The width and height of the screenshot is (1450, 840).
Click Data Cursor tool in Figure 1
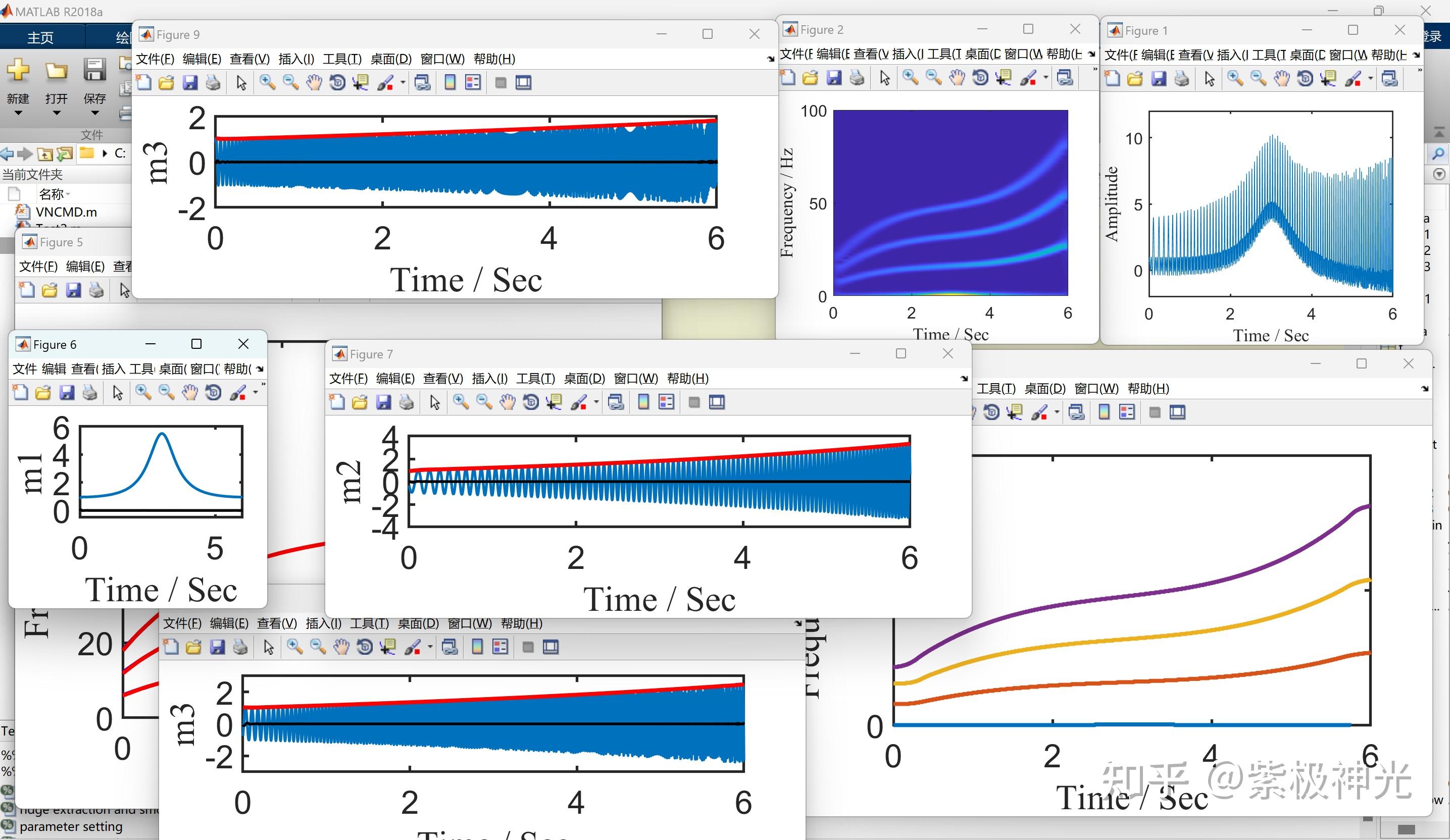pyautogui.click(x=1328, y=79)
